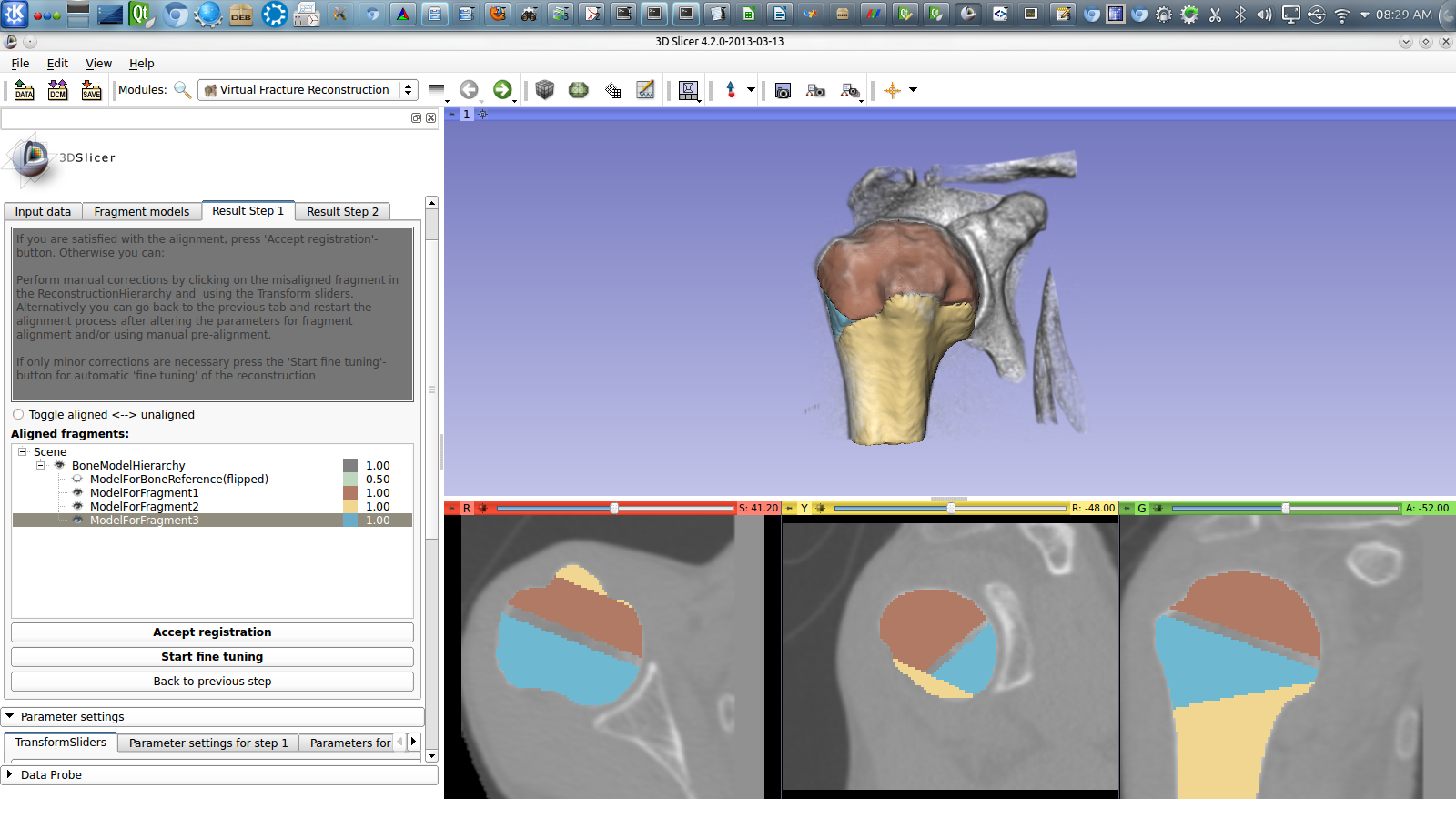Expand the Data Probe section

[10, 775]
